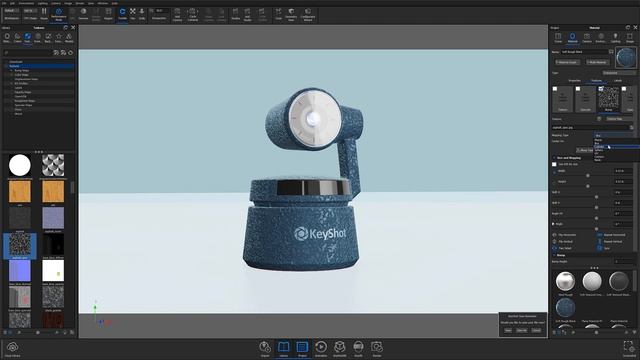Click the Import icon in bottom bar
The image size is (640, 360).
(x=265, y=349)
